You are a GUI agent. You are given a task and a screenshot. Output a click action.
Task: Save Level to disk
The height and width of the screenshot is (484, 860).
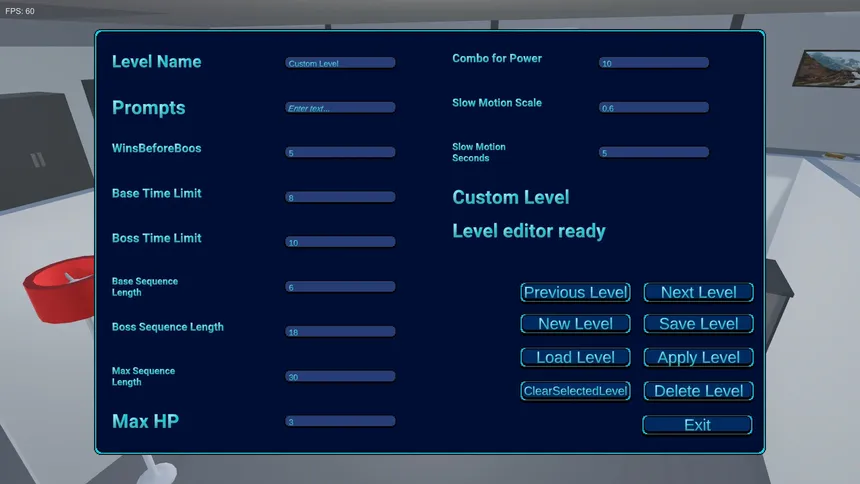[698, 324]
